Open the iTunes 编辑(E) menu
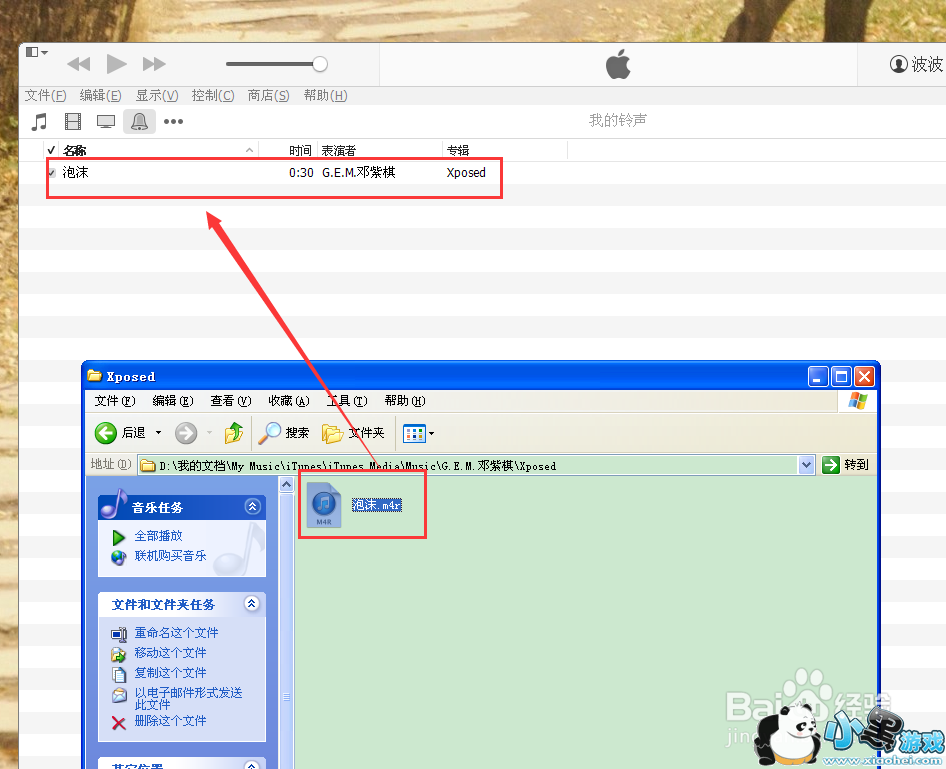 (x=100, y=95)
